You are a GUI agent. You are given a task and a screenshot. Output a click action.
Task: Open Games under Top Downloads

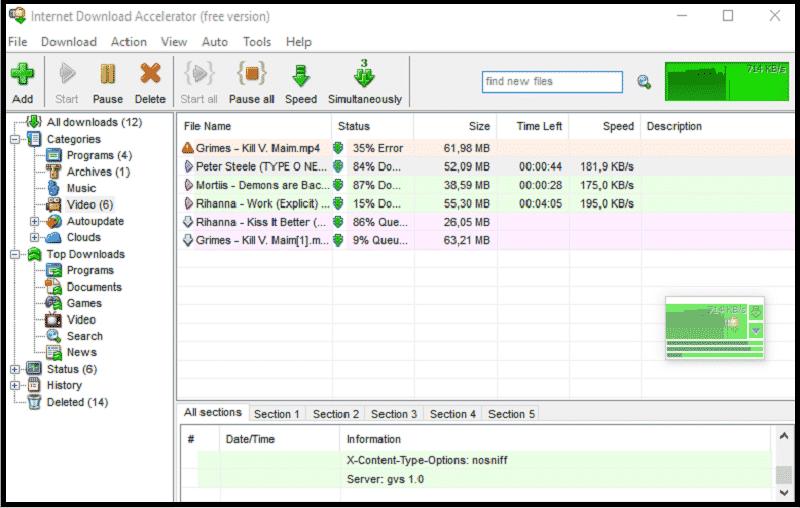click(x=84, y=303)
